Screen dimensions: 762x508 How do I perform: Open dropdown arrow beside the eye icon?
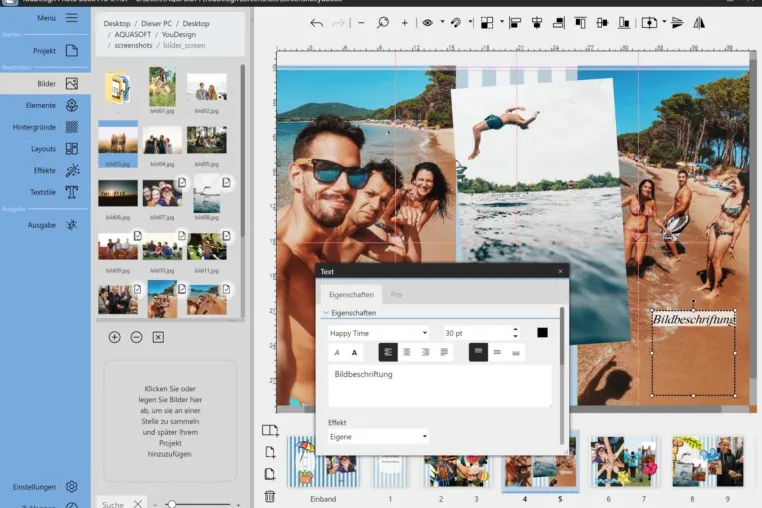(442, 22)
